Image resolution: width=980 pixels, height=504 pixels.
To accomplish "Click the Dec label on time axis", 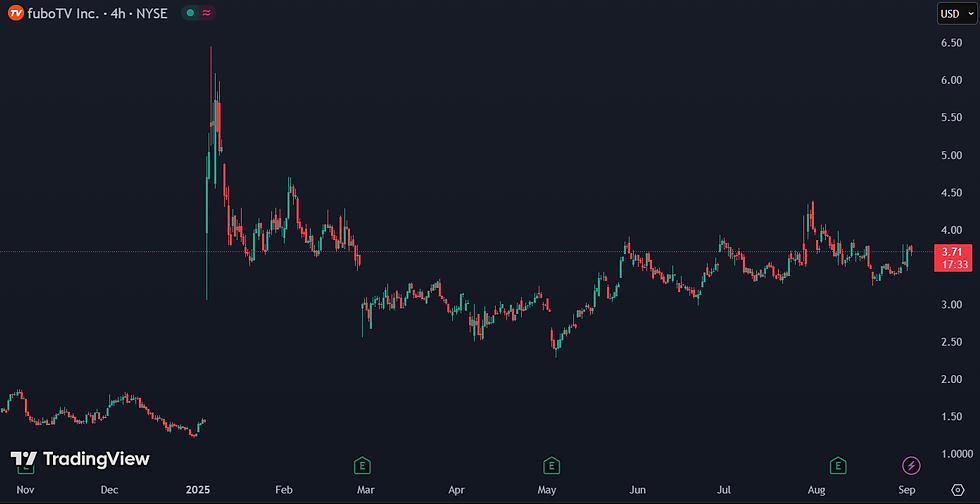I will 109,490.
